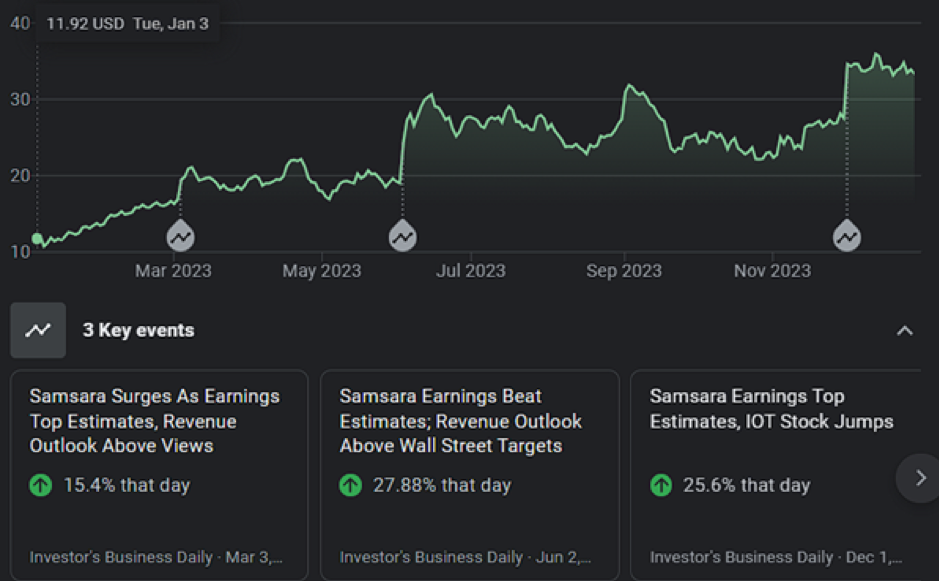The height and width of the screenshot is (581, 939).
Task: Click the green up arrow beside 25.6%
Action: tap(661, 486)
